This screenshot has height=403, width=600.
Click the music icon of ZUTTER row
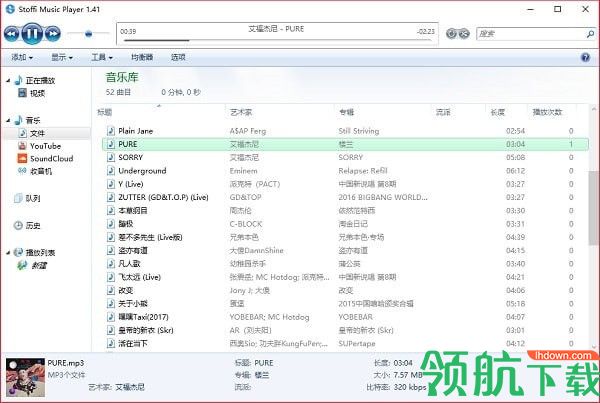111,197
